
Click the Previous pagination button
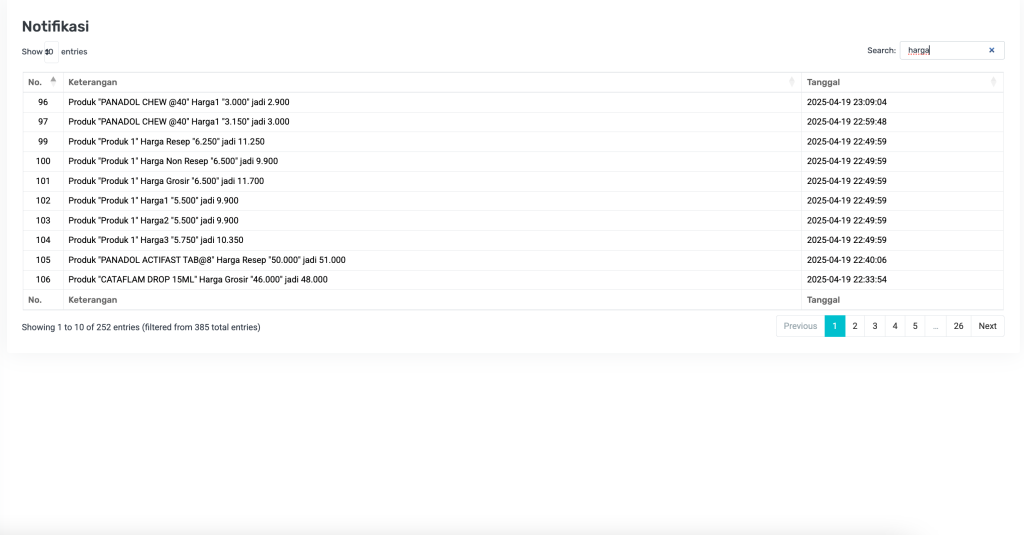click(800, 326)
